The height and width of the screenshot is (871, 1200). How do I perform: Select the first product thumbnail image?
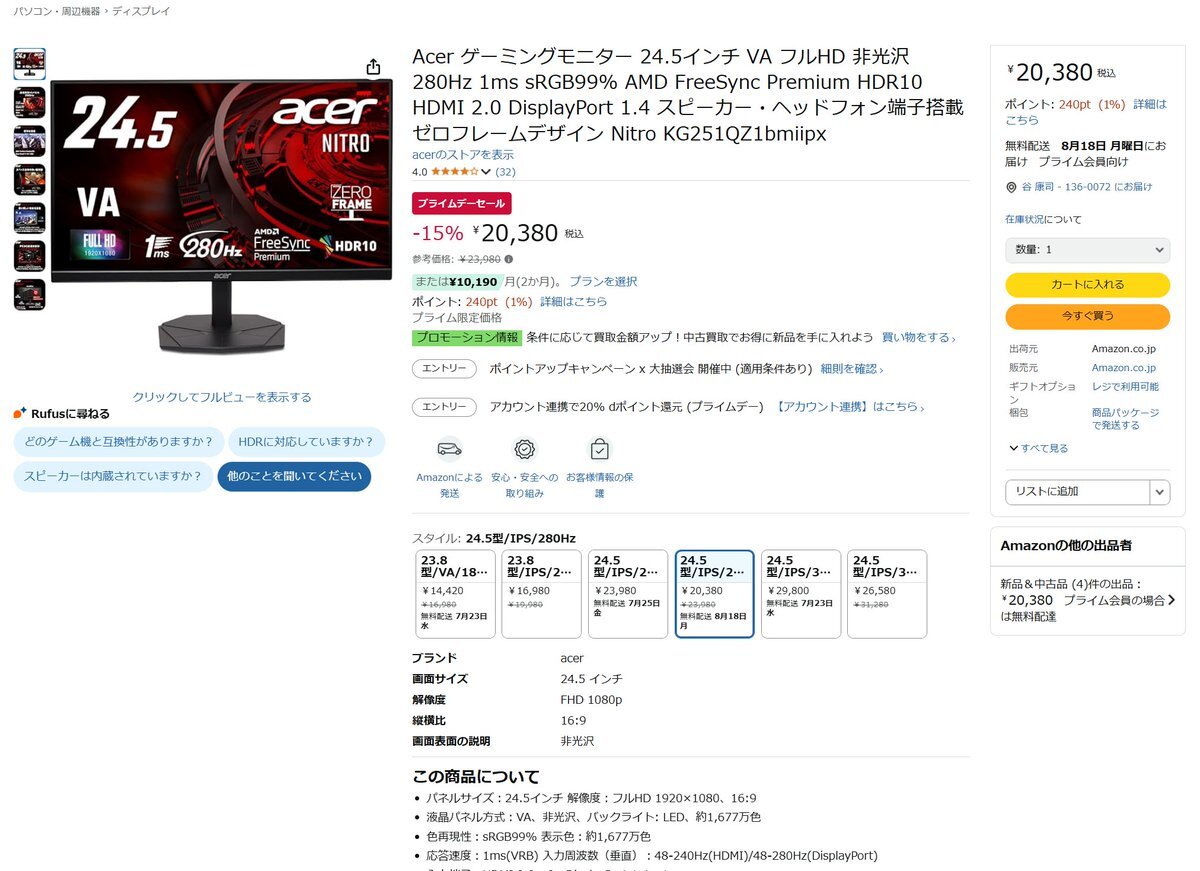tap(29, 64)
